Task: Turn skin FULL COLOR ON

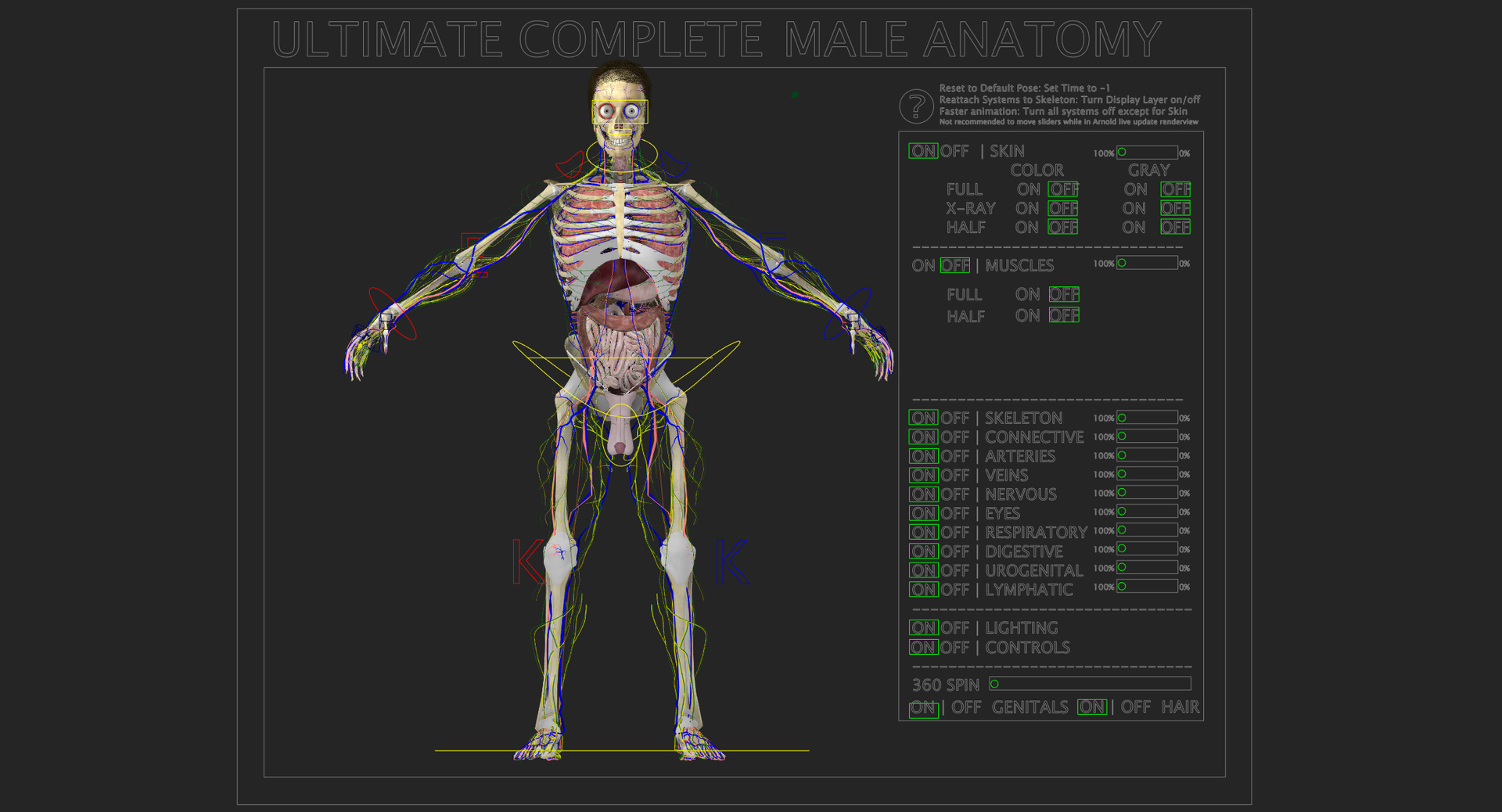Action: coord(1028,189)
